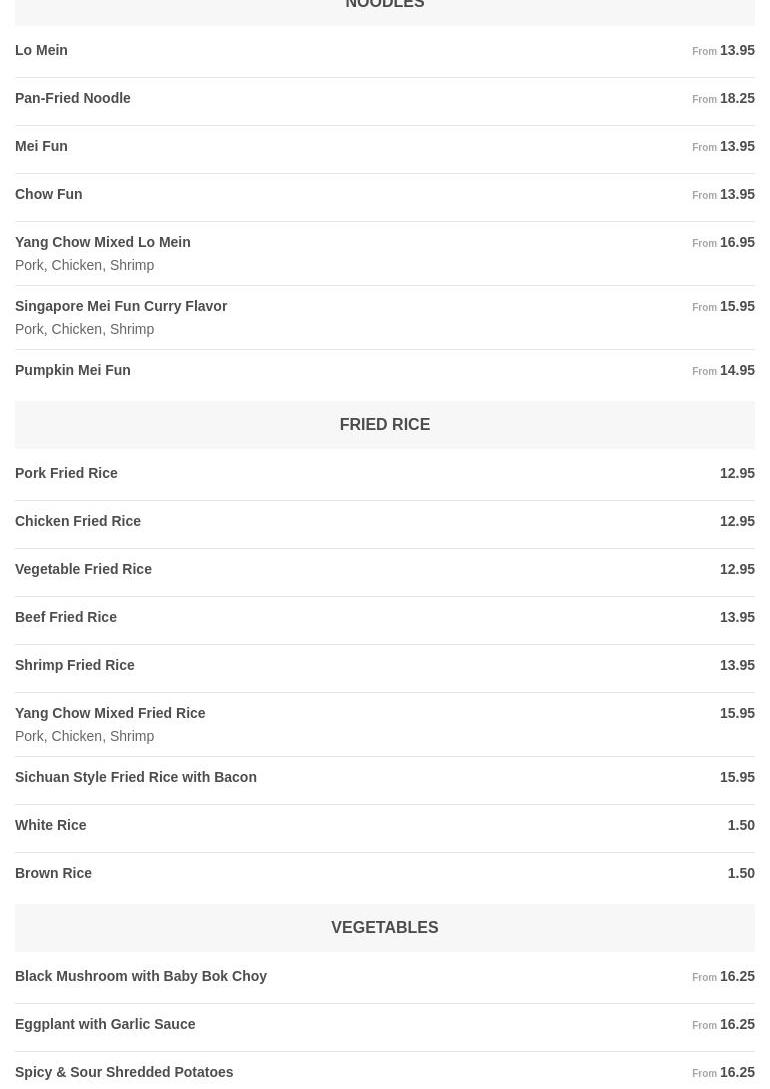Select Shrimp Fried Rice
770x1089 pixels.
click(x=75, y=665)
